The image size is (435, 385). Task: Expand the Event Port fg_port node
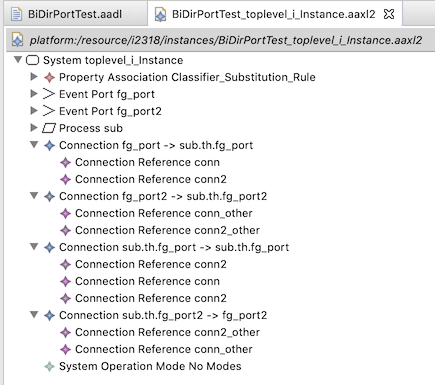pos(34,94)
